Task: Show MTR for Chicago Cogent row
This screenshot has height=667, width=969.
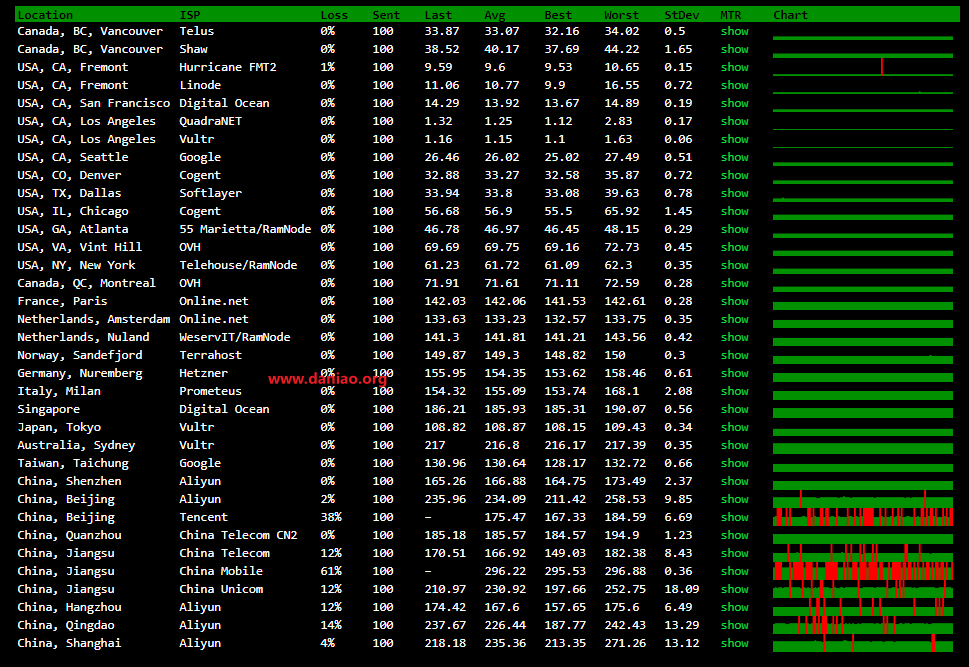Action: click(734, 211)
